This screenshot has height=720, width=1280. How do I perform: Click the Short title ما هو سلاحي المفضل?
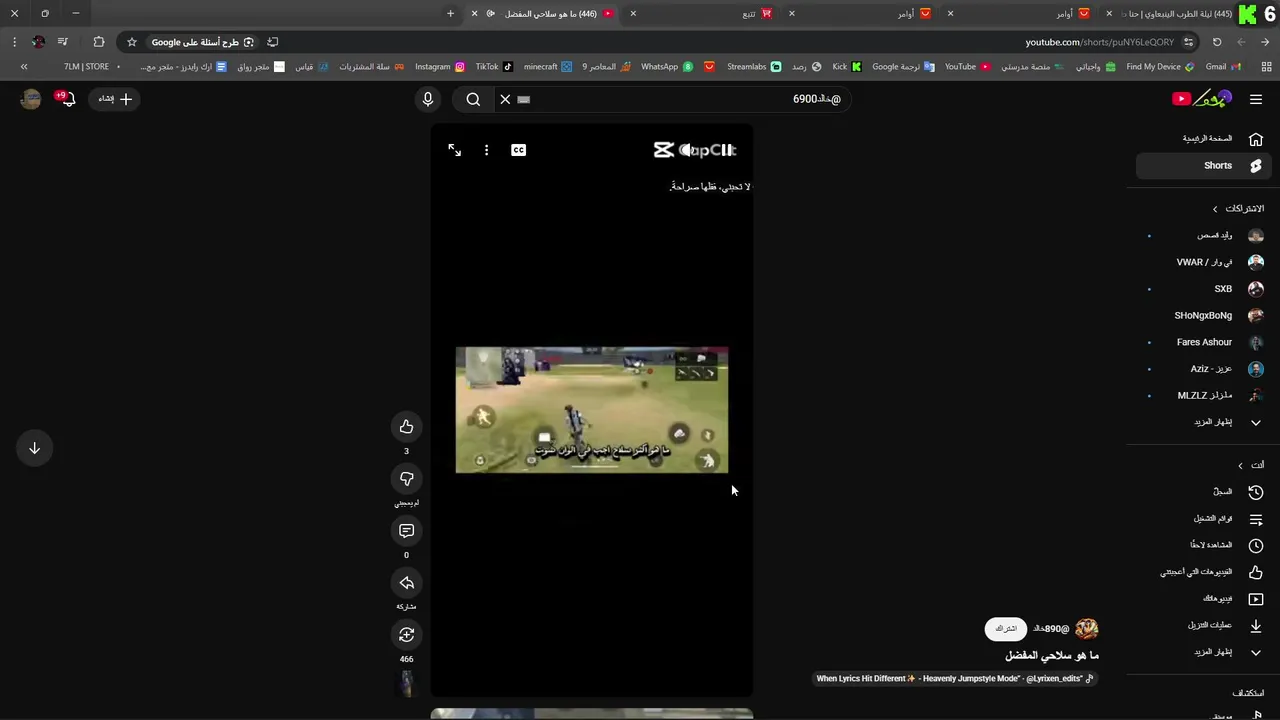point(1052,656)
